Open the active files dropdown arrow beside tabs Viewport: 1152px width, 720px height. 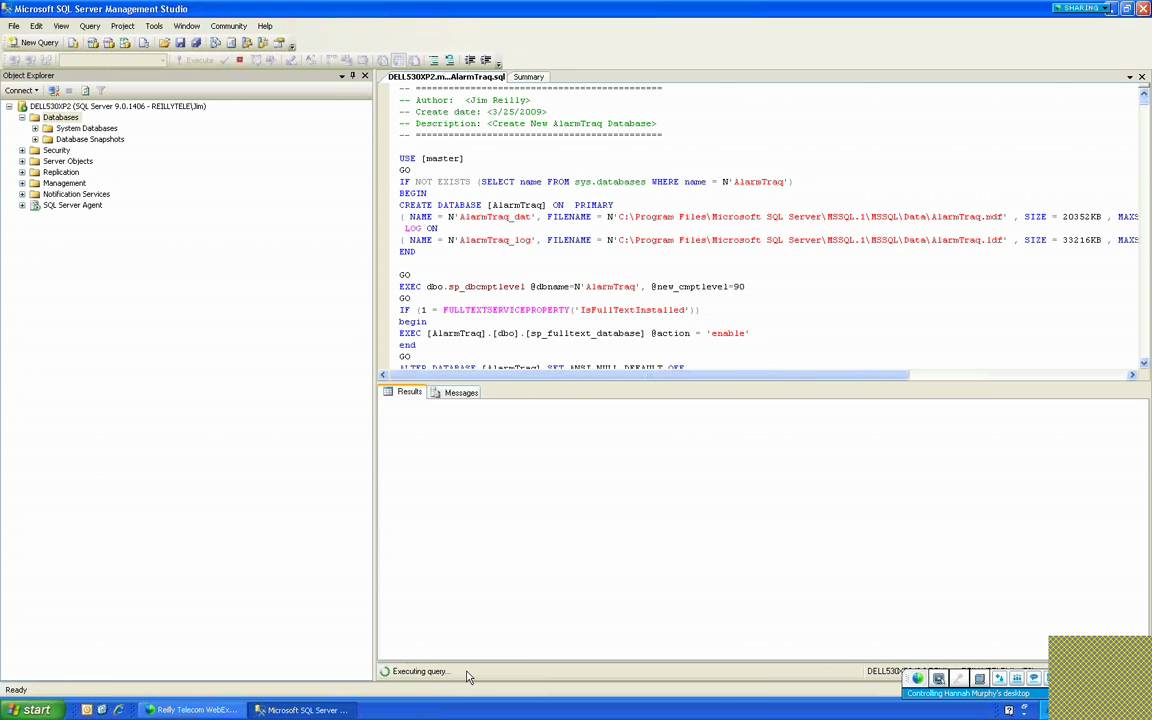click(x=1130, y=77)
